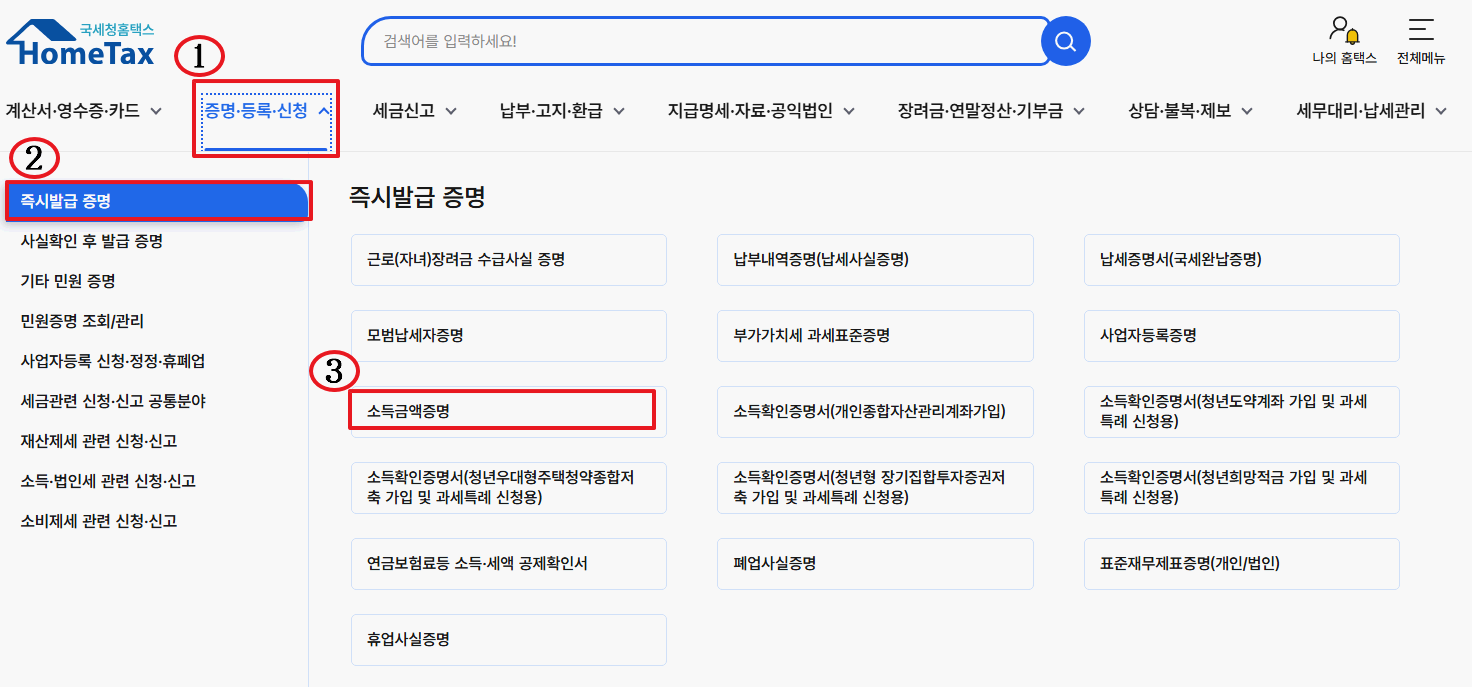Open the 휴업사실증명 certificate

pyautogui.click(x=508, y=639)
